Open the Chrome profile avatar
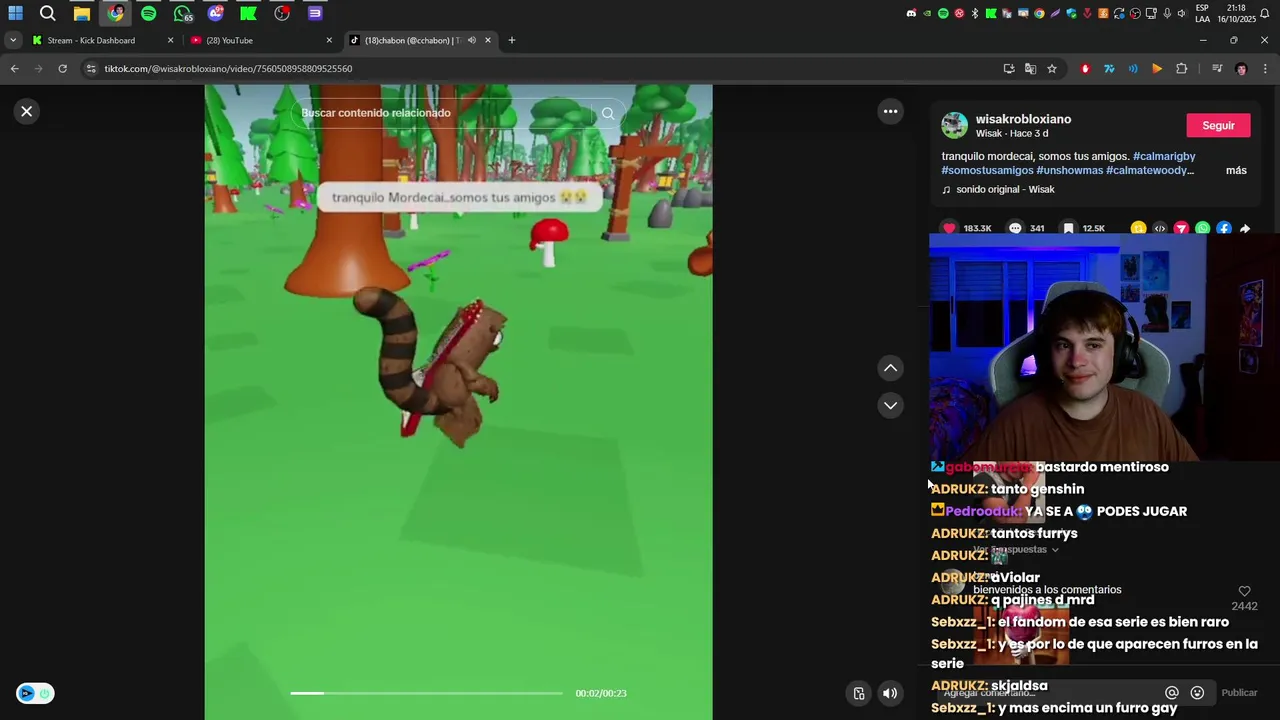Screen dimensions: 1280x720 click(x=1241, y=69)
